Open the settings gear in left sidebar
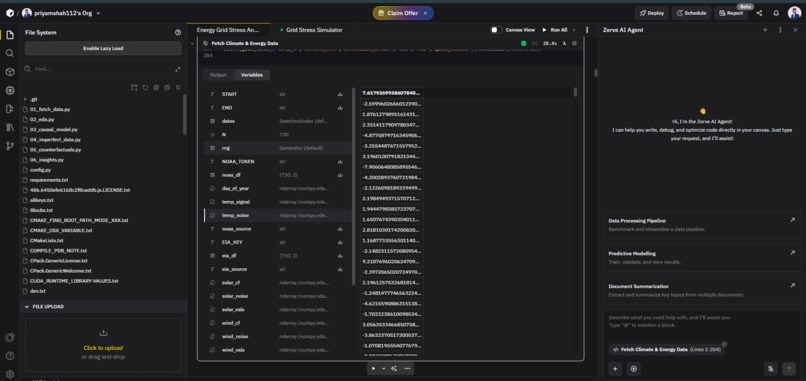 point(10,374)
